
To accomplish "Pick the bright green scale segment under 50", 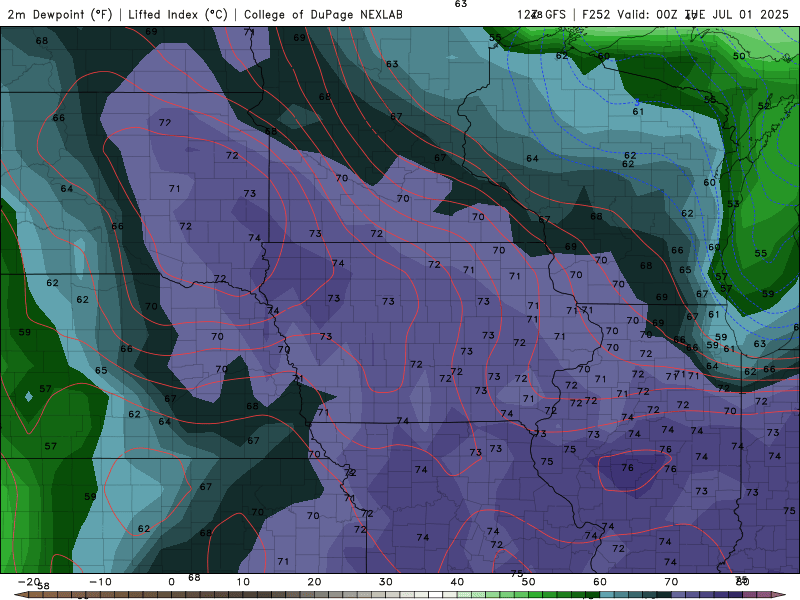I will click(536, 595).
